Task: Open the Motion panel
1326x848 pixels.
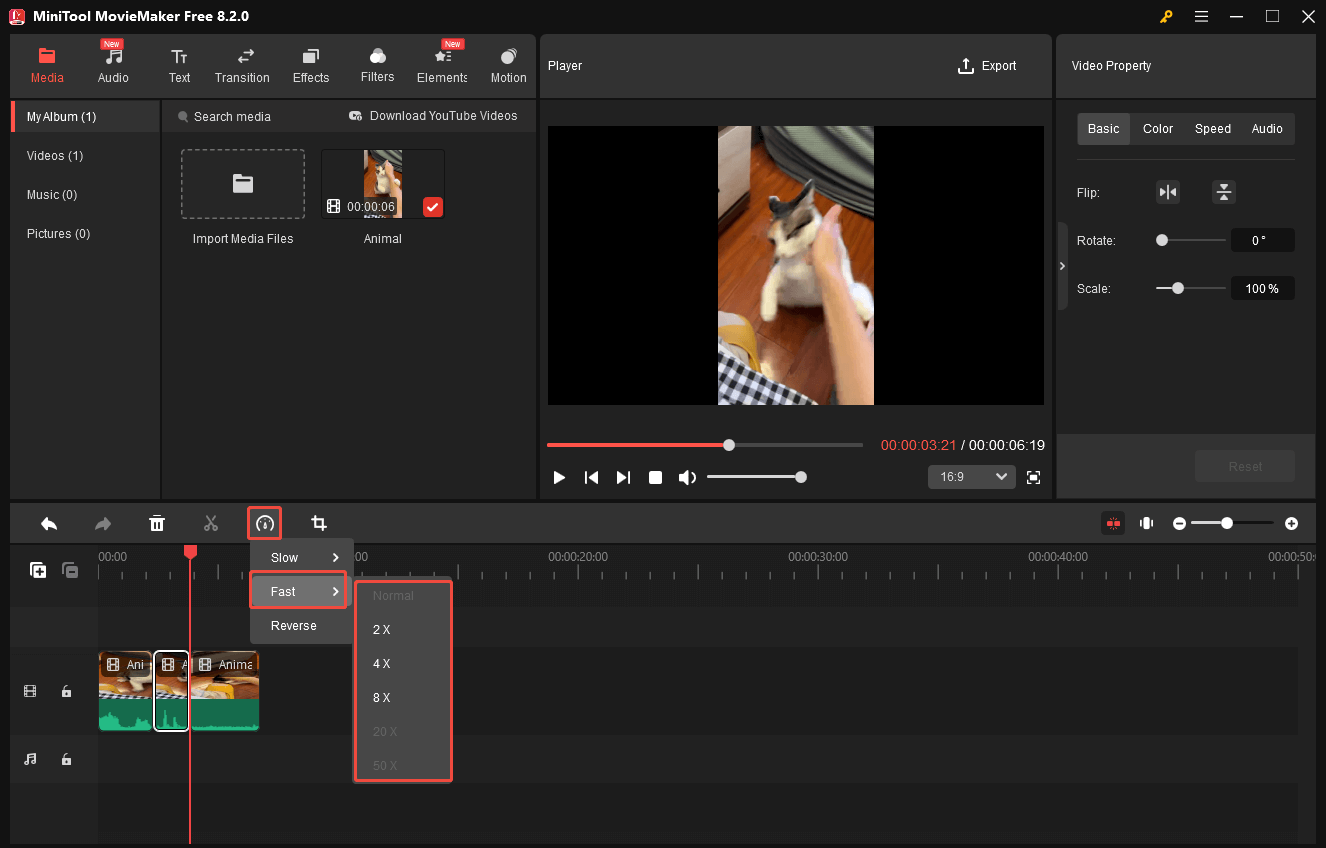Action: click(x=508, y=65)
